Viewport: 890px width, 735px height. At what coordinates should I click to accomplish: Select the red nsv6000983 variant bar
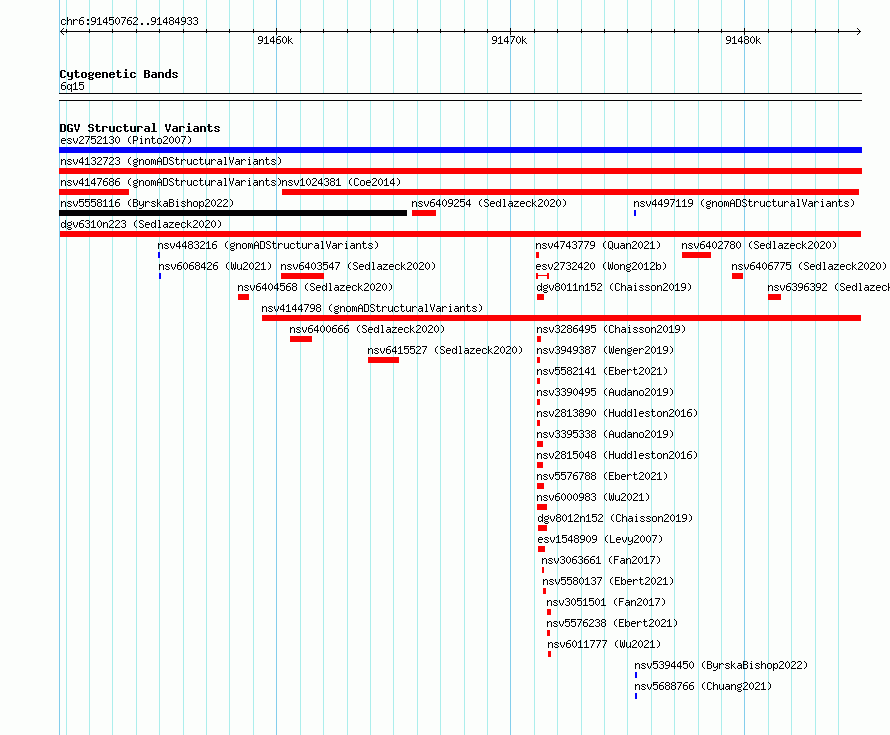[x=542, y=507]
